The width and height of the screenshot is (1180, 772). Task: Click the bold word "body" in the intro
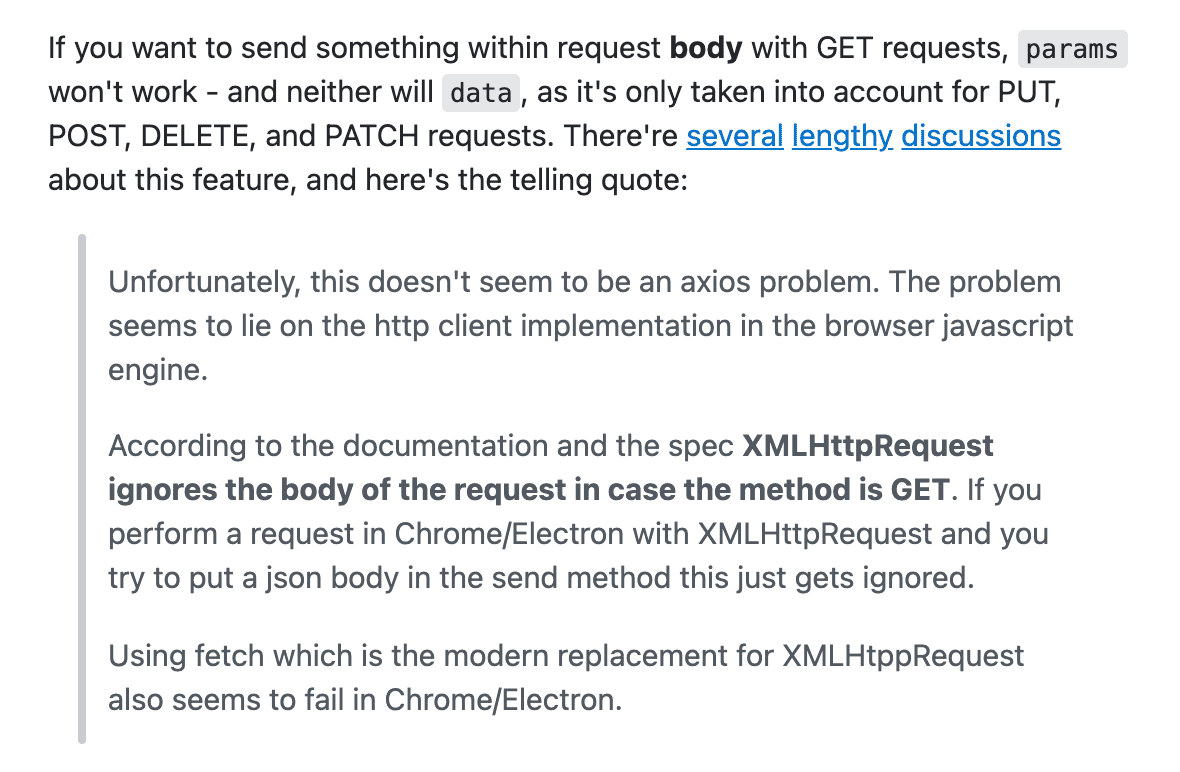pos(706,48)
